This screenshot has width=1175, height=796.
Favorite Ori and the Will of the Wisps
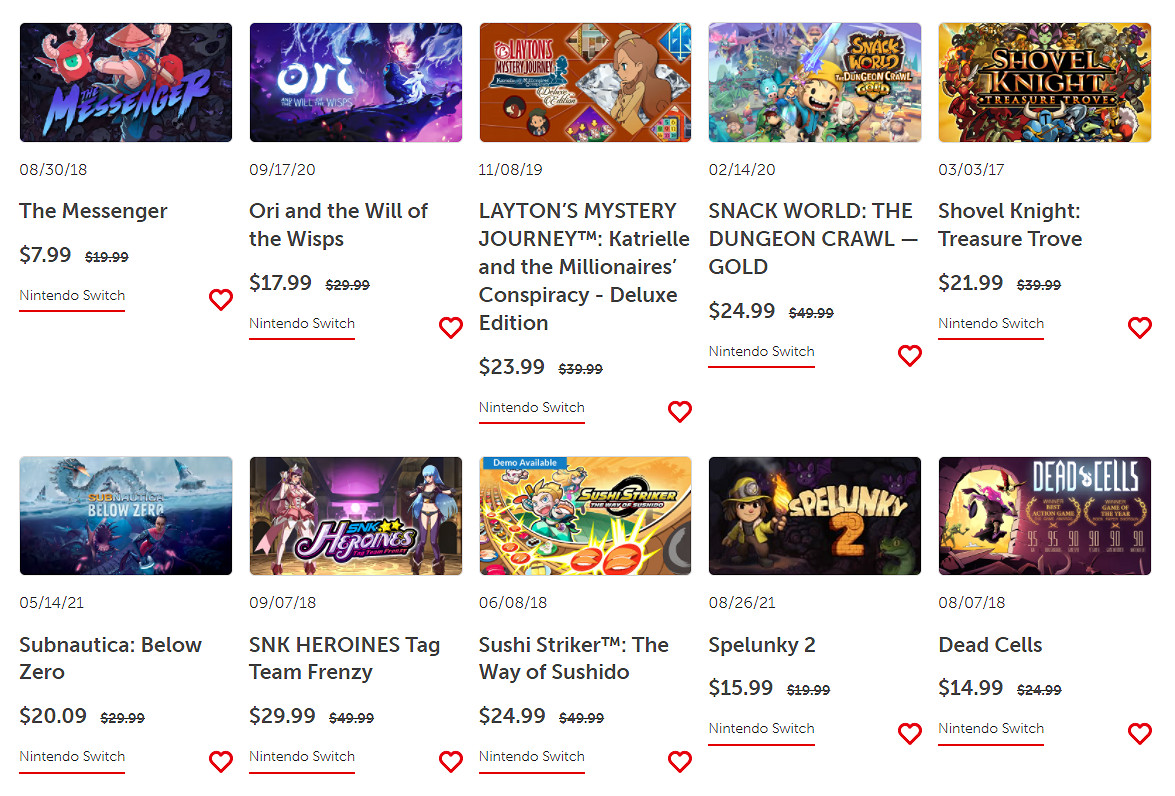pyautogui.click(x=451, y=328)
